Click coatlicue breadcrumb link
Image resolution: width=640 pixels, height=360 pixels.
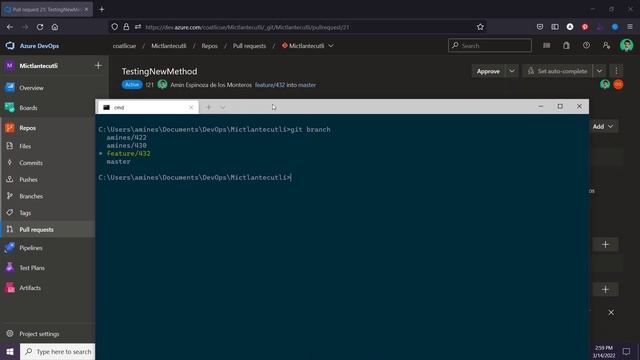pos(124,46)
